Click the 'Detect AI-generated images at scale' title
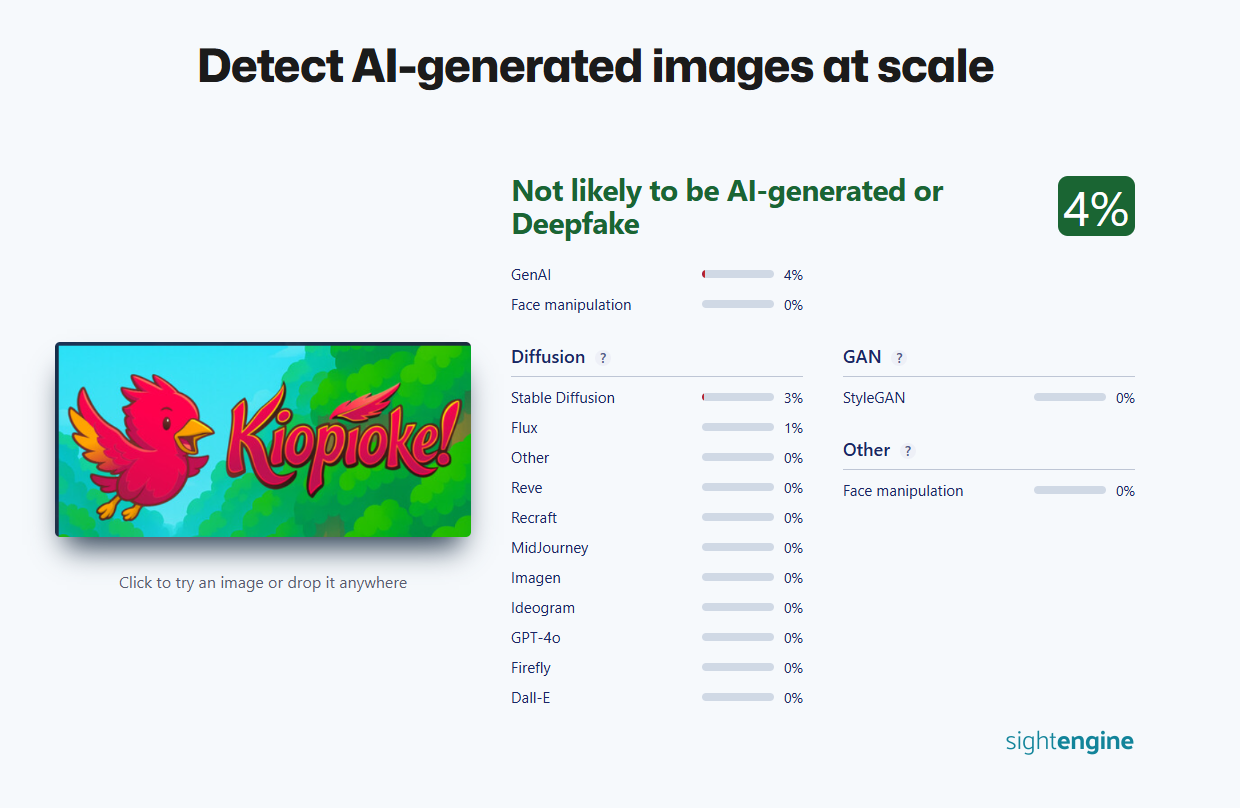This screenshot has width=1240, height=808. click(x=596, y=66)
